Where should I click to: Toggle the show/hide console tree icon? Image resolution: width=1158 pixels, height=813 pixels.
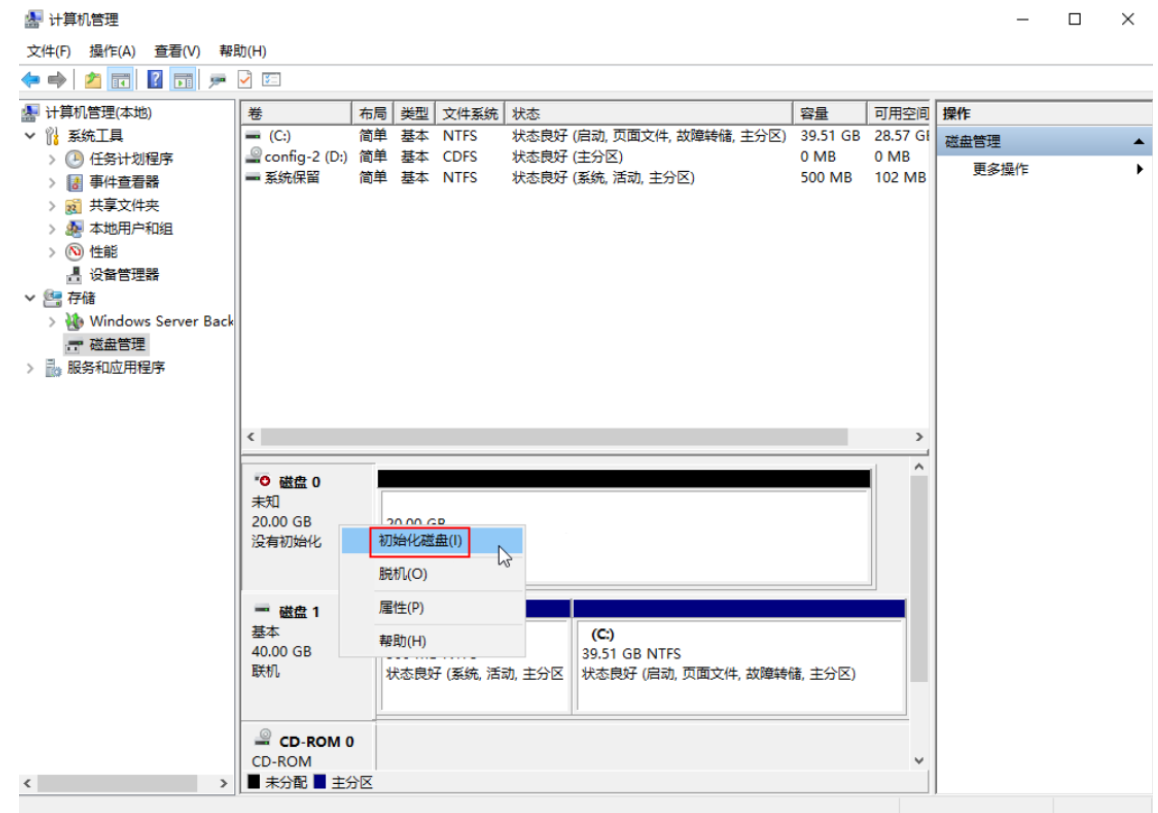120,80
